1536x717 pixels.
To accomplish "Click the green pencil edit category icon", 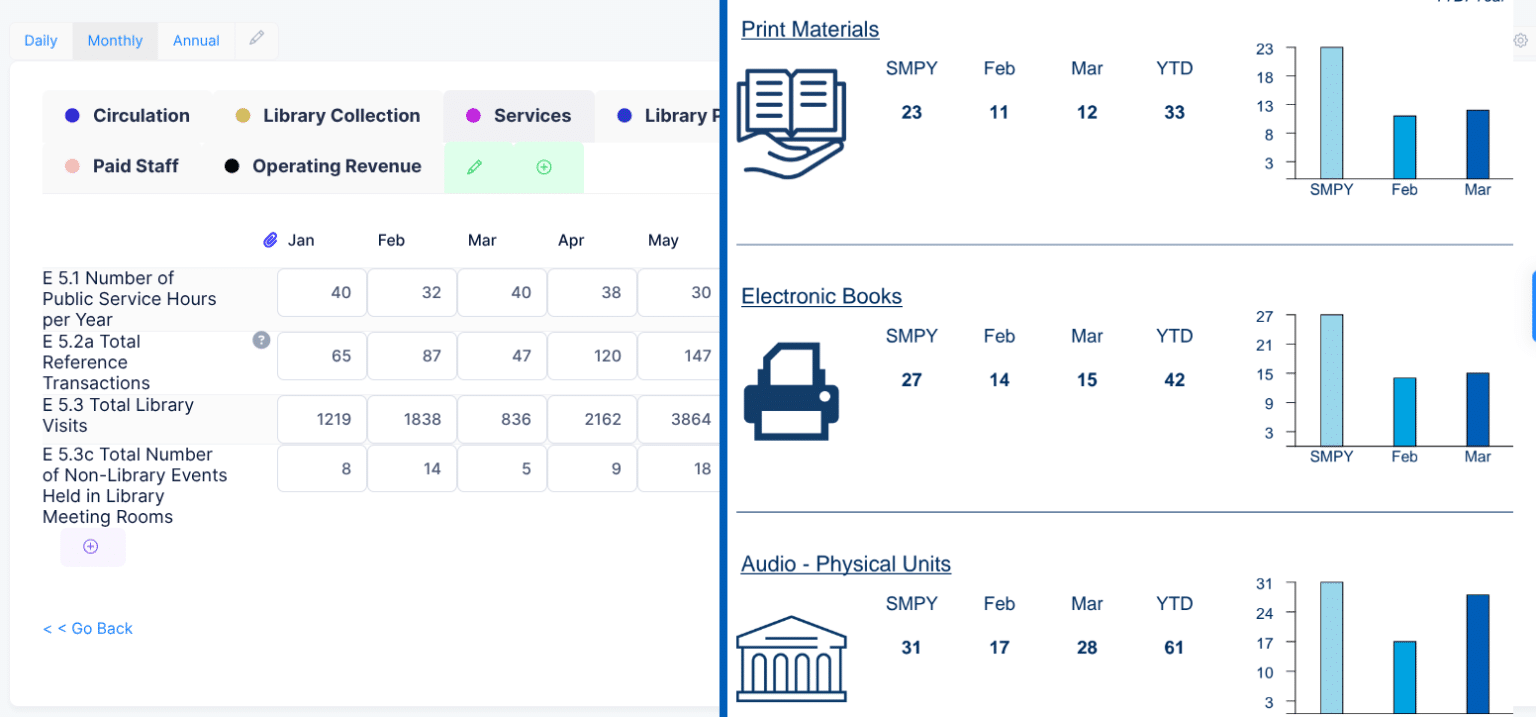I will click(475, 167).
